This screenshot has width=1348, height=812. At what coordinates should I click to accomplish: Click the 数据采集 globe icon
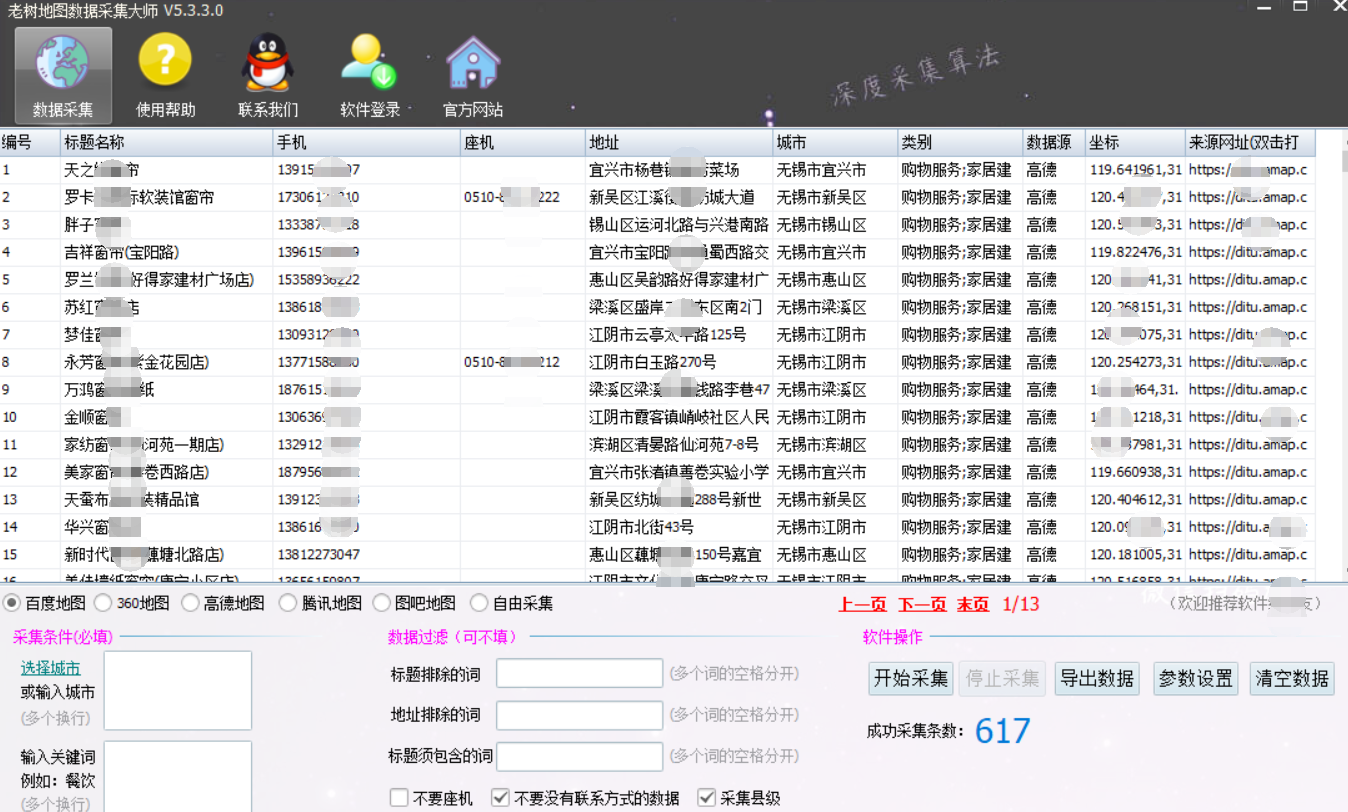(63, 63)
